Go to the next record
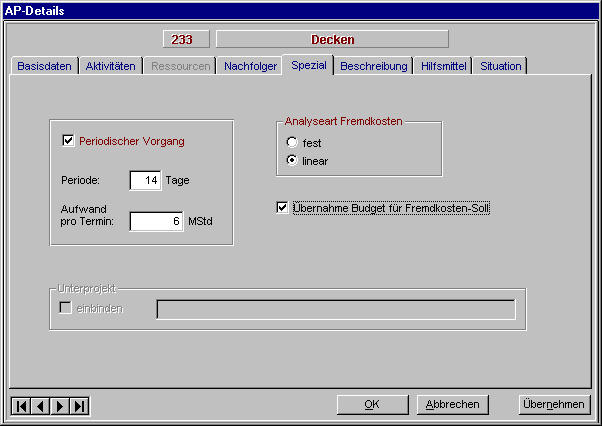 coord(60,405)
